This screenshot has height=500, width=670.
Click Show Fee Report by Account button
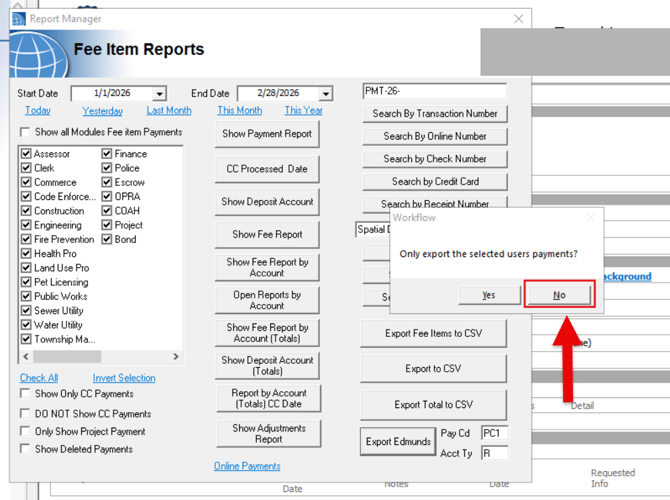click(x=267, y=268)
